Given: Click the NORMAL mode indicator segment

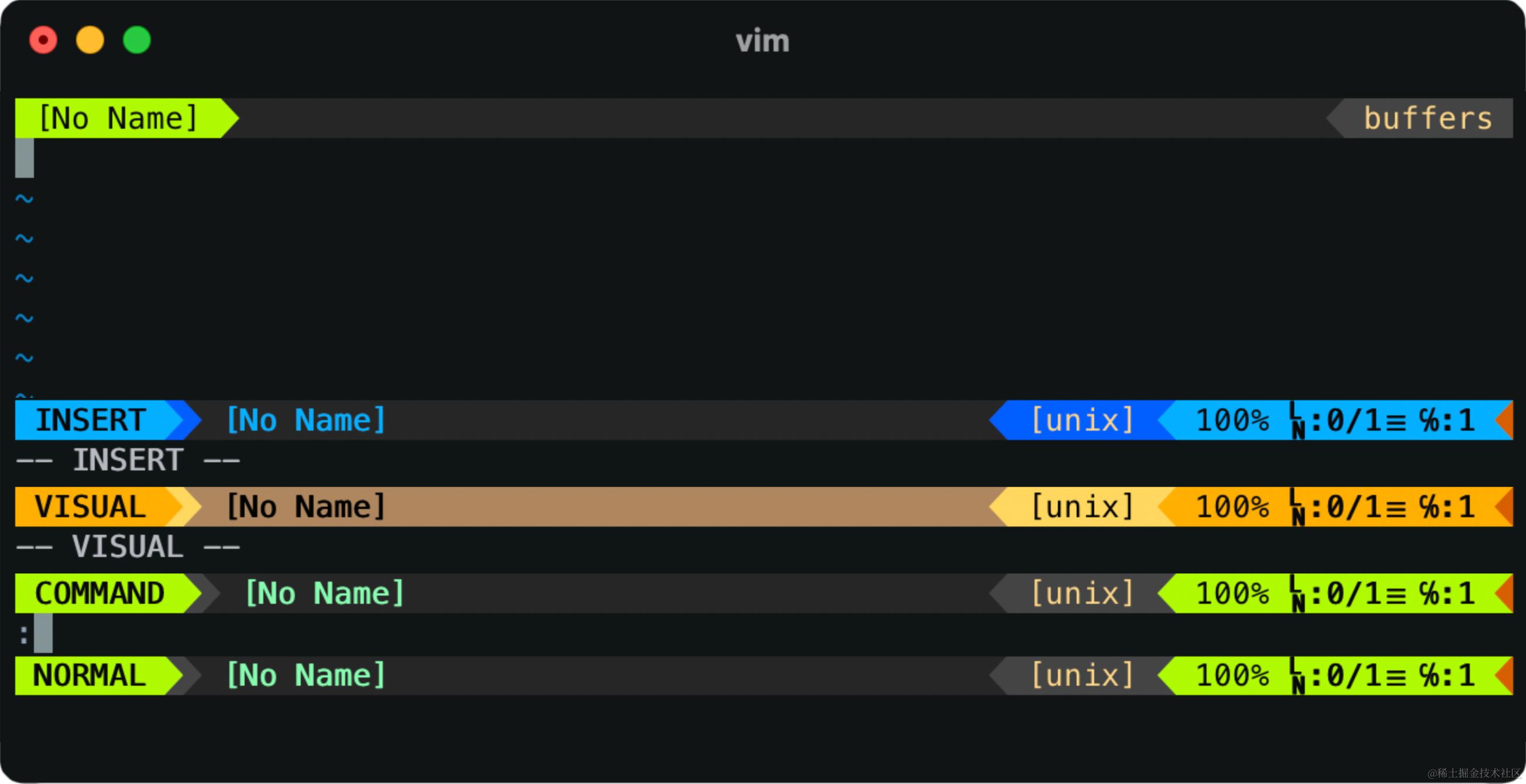Looking at the screenshot, I should pyautogui.click(x=90, y=676).
